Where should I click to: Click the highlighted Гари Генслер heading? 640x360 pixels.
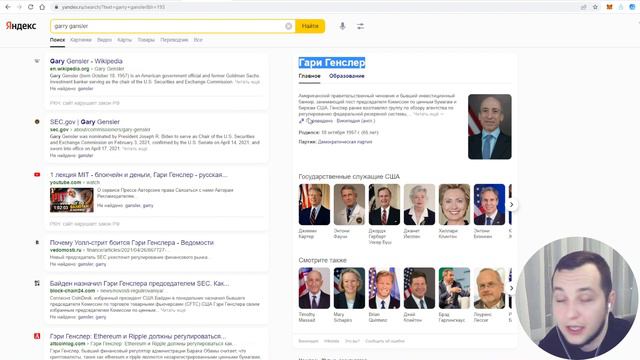tap(332, 62)
